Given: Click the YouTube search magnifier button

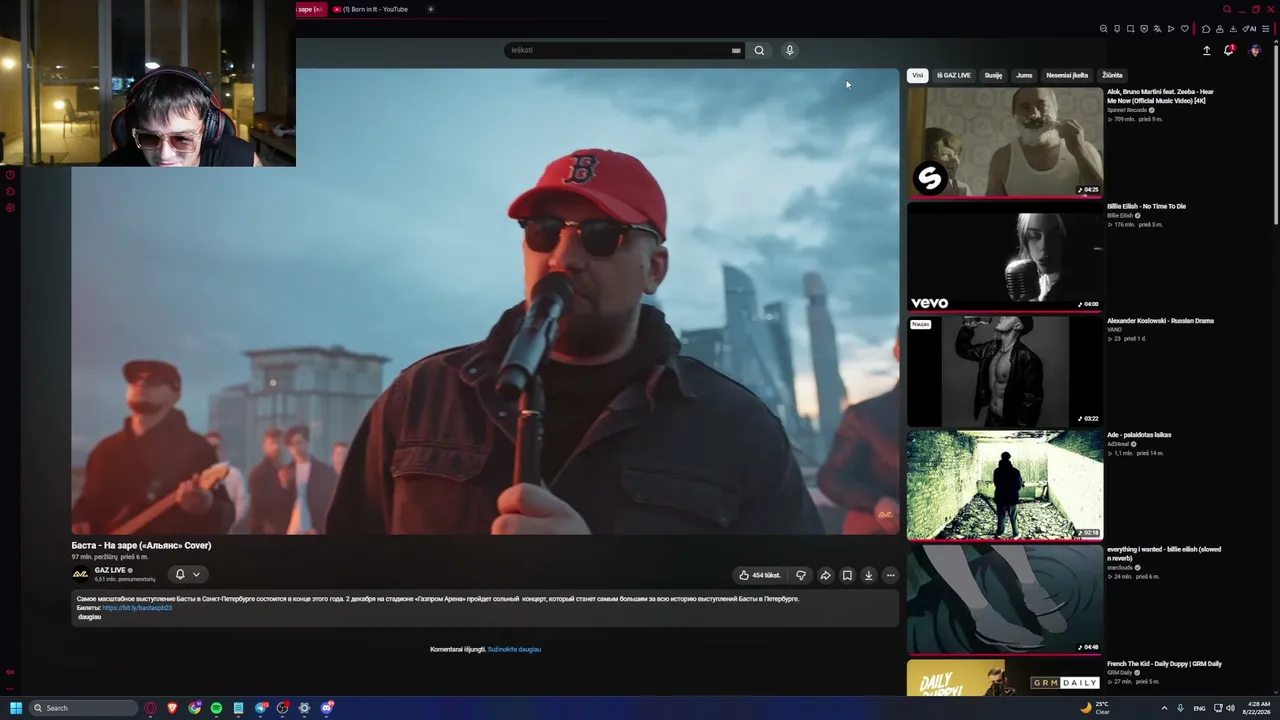Looking at the screenshot, I should coord(759,50).
